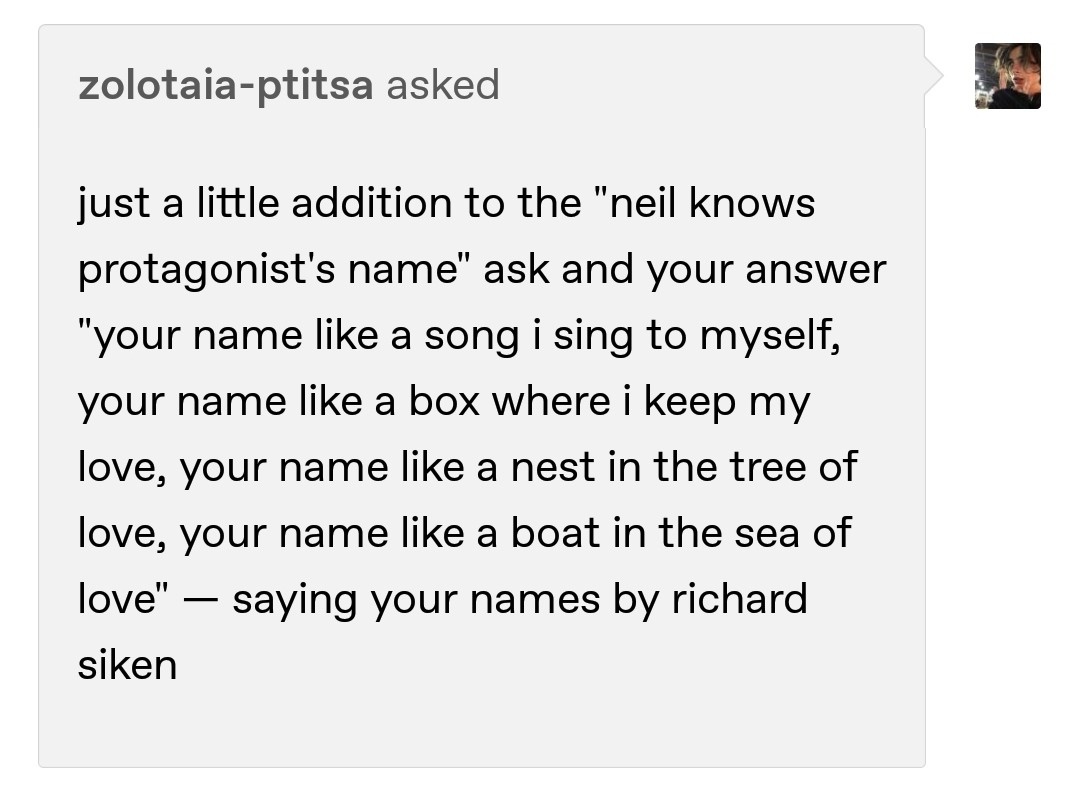
Task: Click the words "ask and your answer"
Action: (x=685, y=269)
